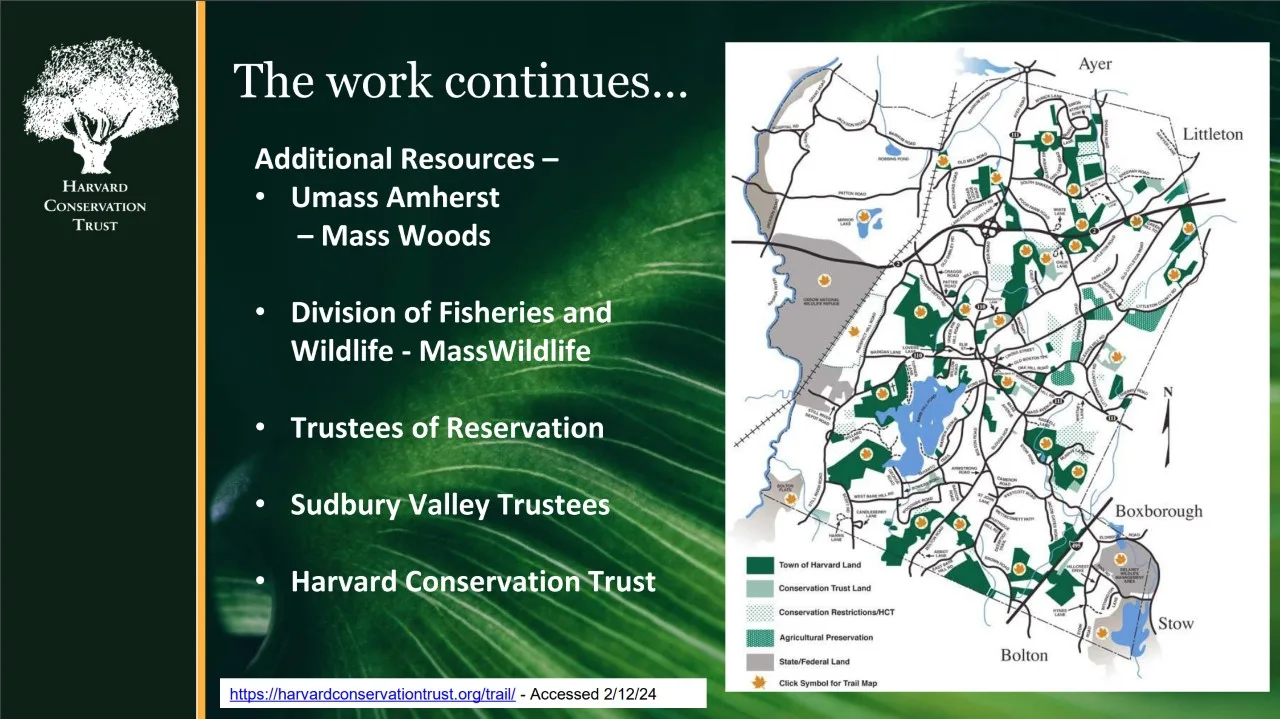Click the Ayer town label on map
The image size is (1280, 719).
click(1094, 64)
